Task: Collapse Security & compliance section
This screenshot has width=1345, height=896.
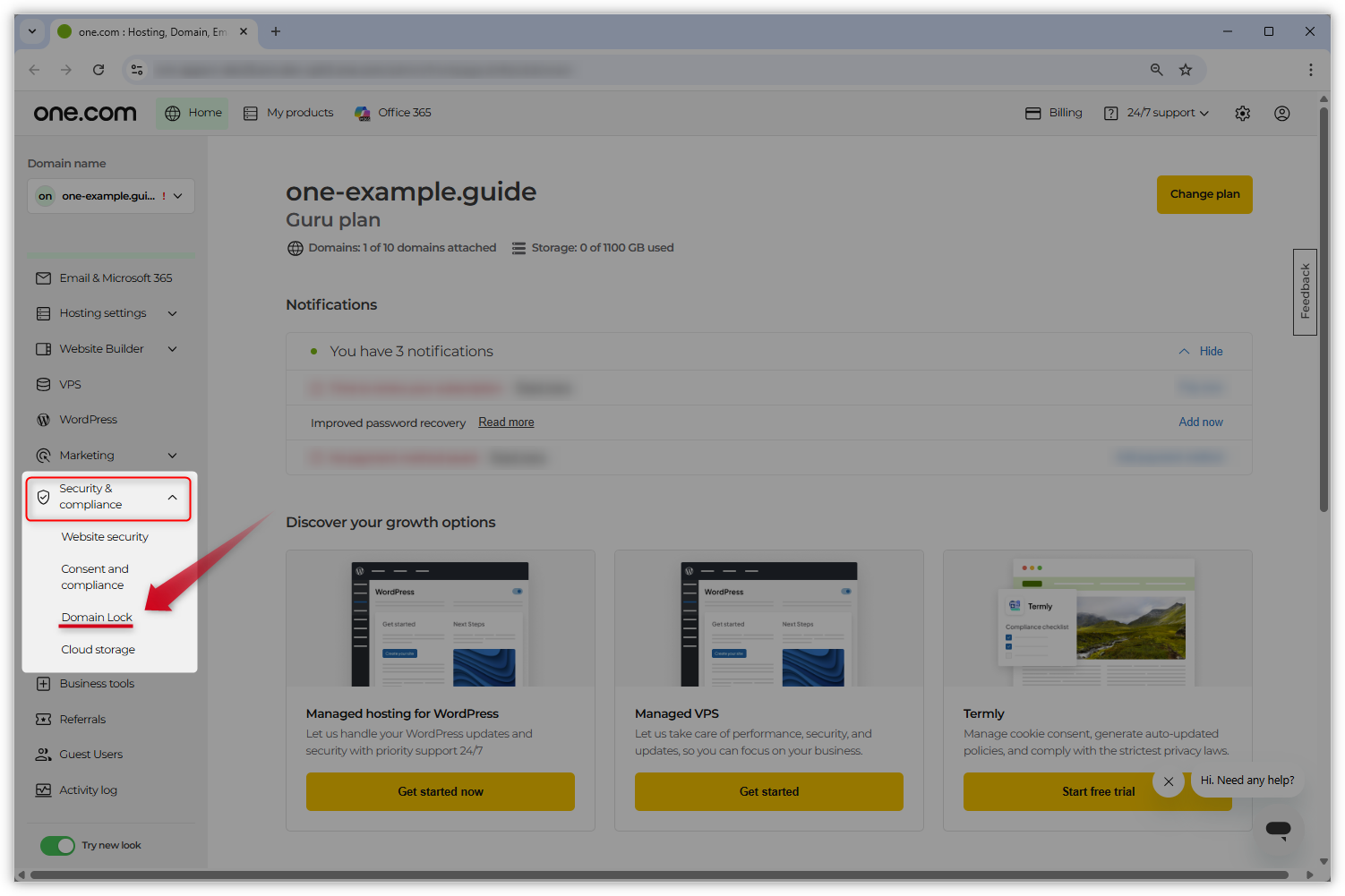Action: pos(173,498)
